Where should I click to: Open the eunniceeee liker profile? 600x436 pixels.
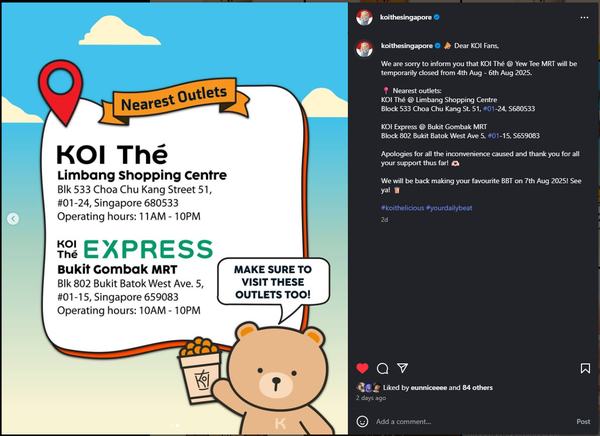[429, 387]
